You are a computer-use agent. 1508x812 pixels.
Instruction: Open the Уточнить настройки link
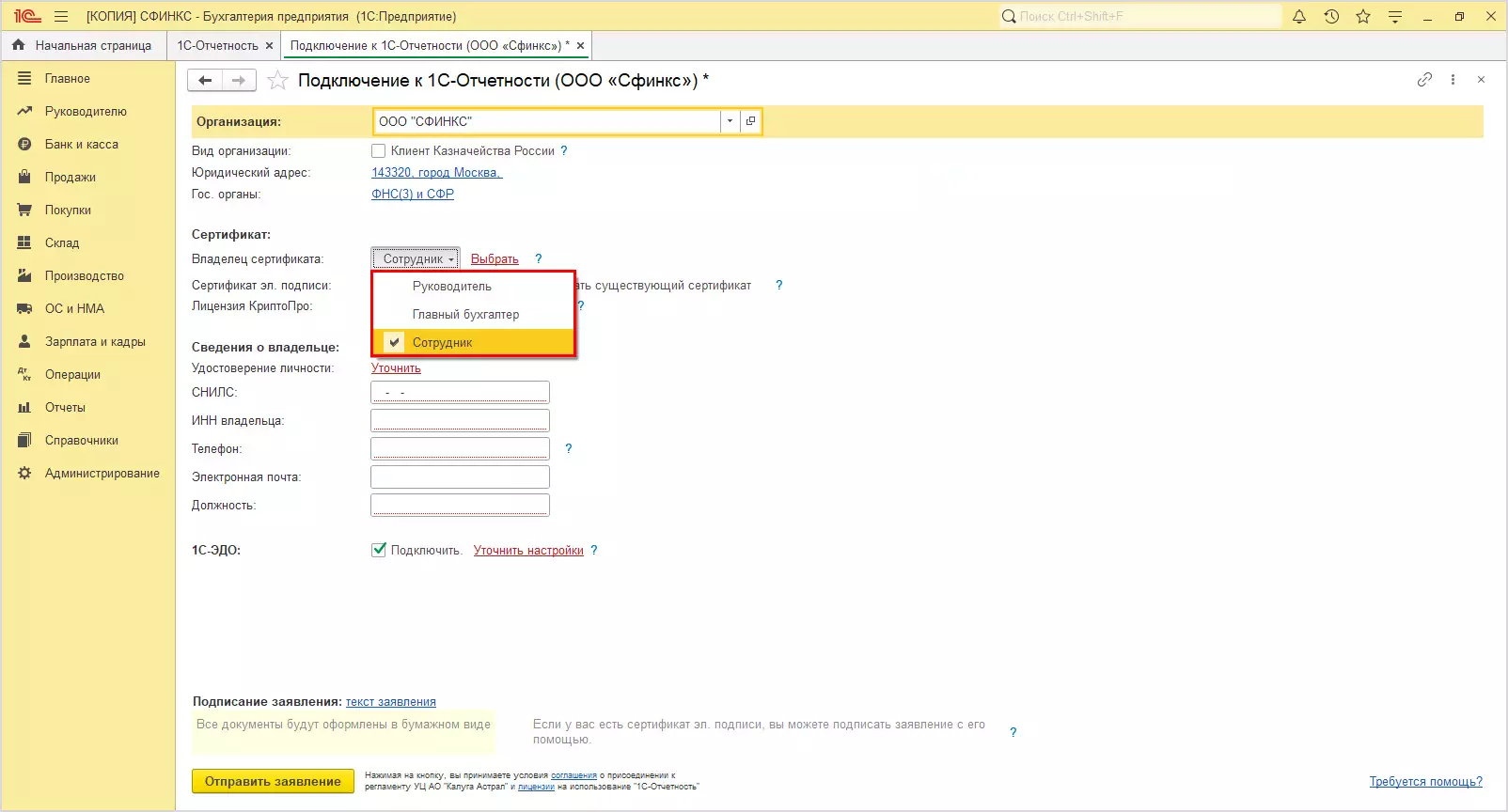[528, 550]
